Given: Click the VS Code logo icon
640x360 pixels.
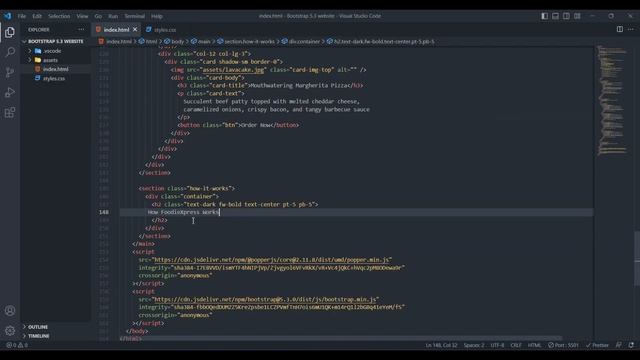Looking at the screenshot, I should tap(8, 16).
